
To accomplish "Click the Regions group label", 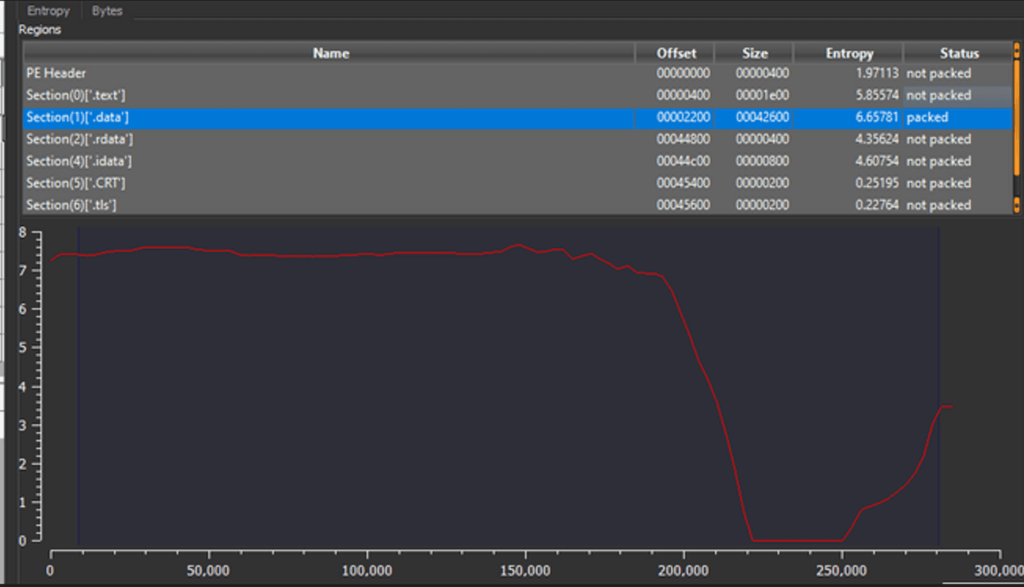I will tap(40, 29).
